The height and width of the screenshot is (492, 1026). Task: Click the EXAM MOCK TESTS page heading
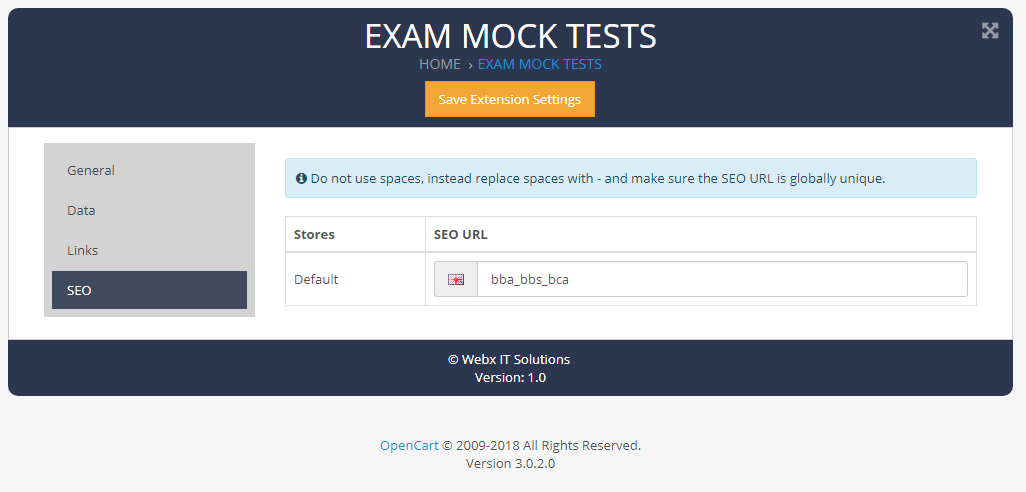pyautogui.click(x=510, y=36)
